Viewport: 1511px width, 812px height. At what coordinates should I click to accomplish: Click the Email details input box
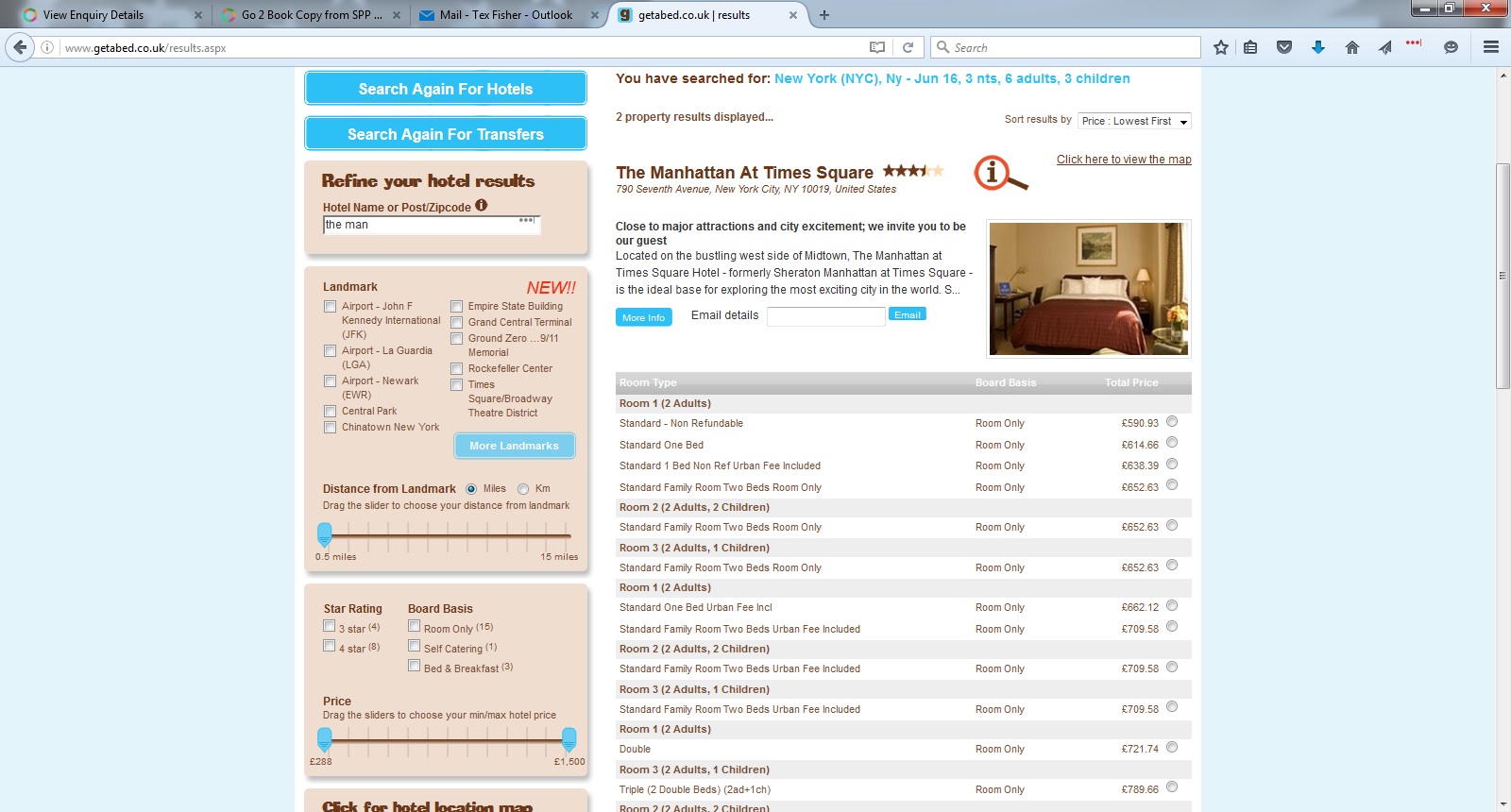pos(826,316)
